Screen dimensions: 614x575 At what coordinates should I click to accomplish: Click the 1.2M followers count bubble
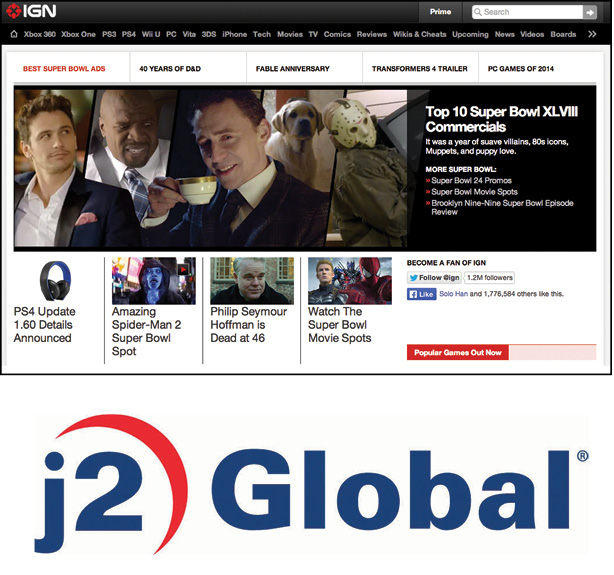[x=491, y=277]
